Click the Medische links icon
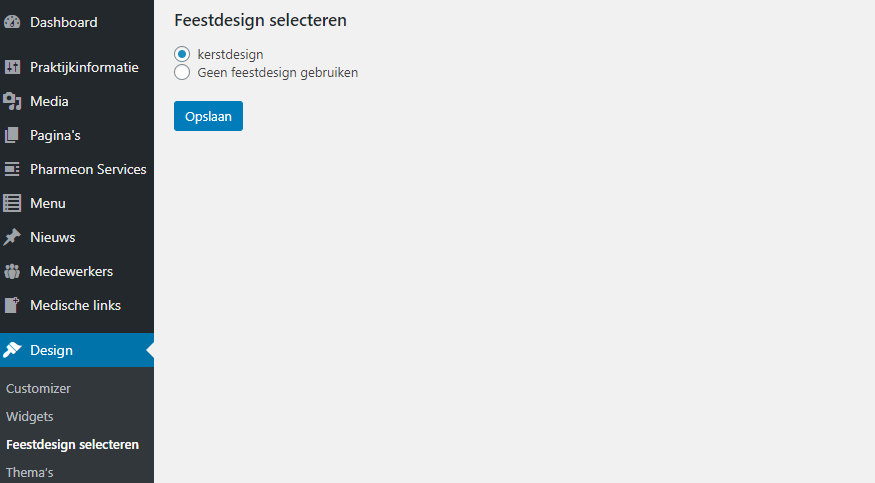The image size is (875, 483). click(12, 305)
